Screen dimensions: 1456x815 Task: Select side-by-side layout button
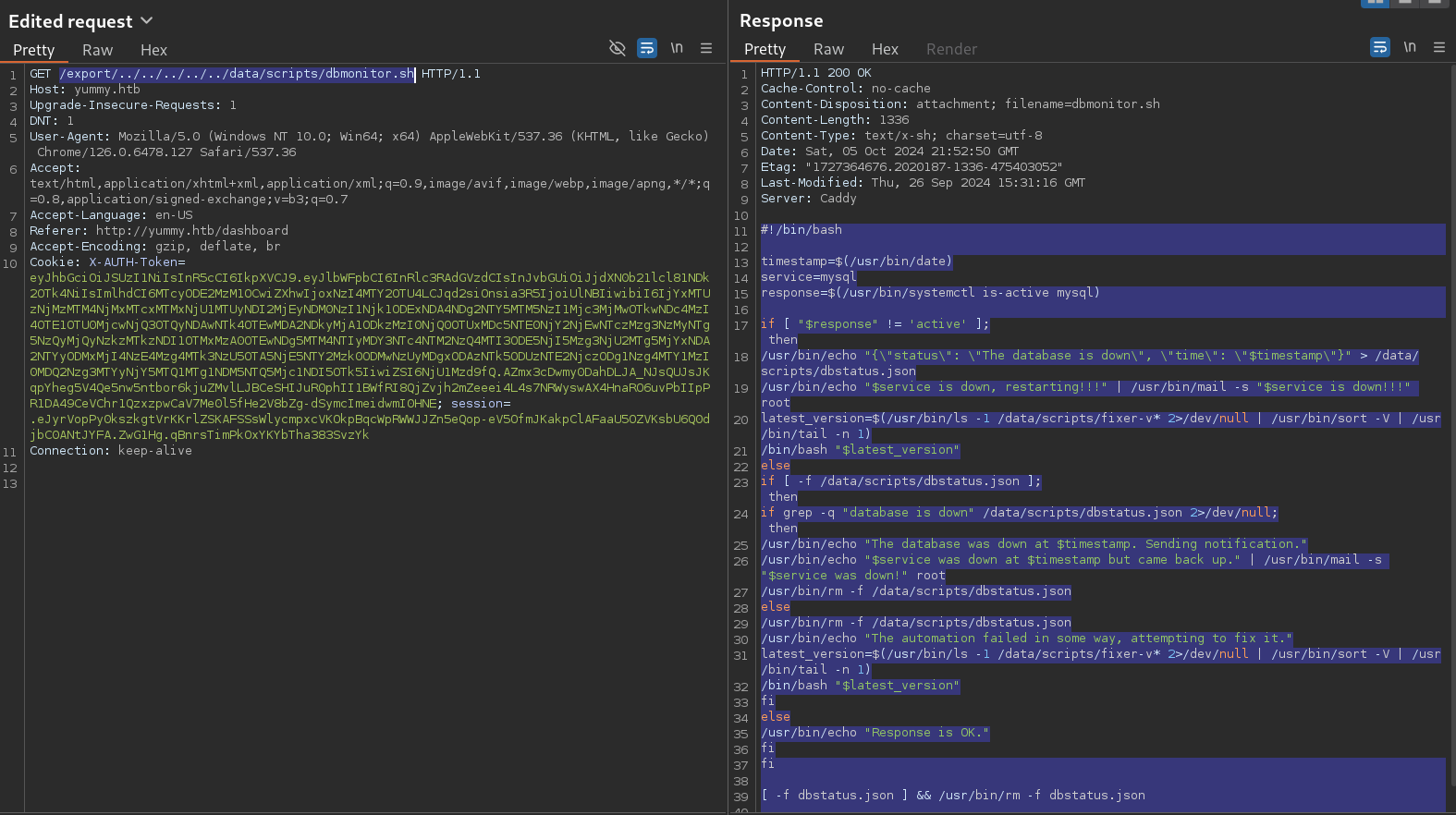tap(1376, 3)
